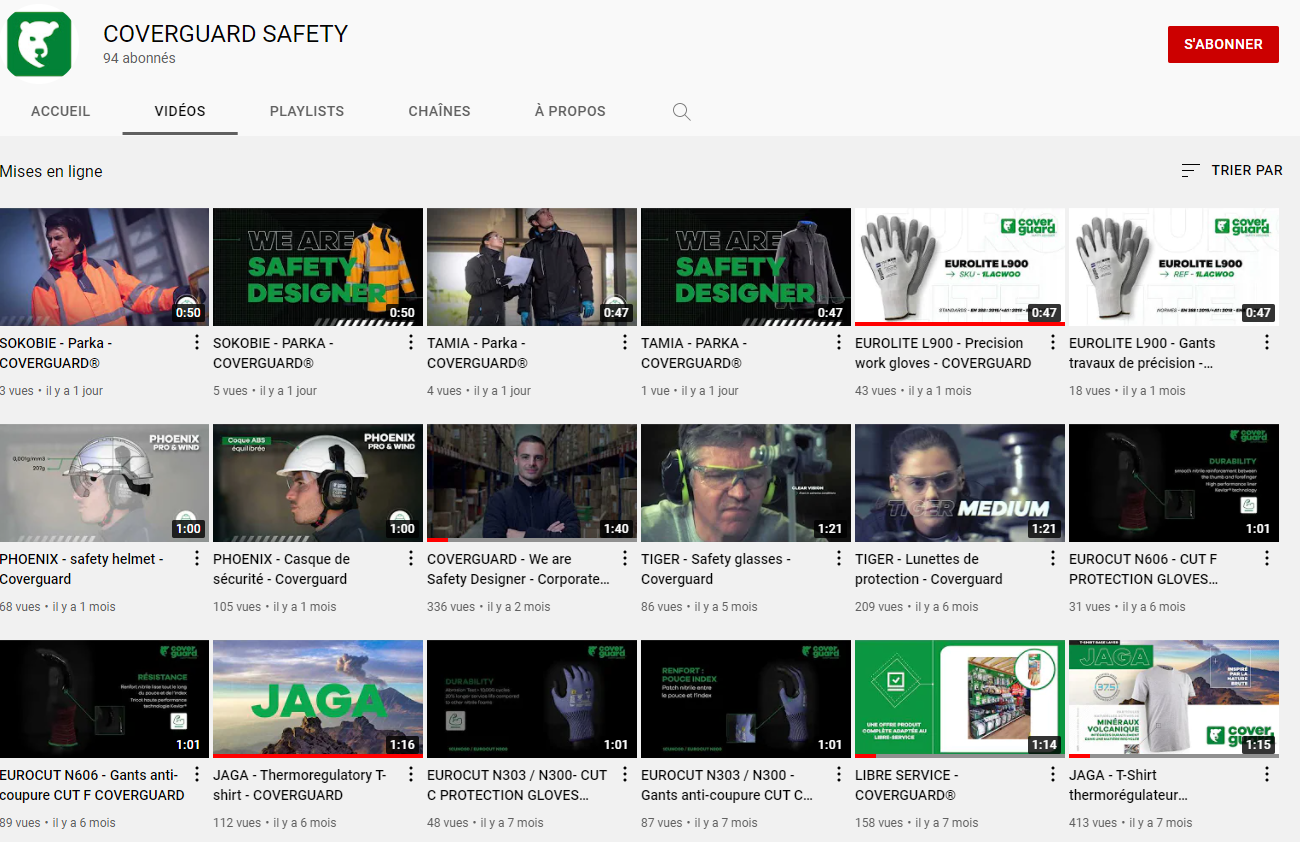Open options for TIGER - Lunettes de protection
This screenshot has width=1300, height=842.
[x=1053, y=559]
